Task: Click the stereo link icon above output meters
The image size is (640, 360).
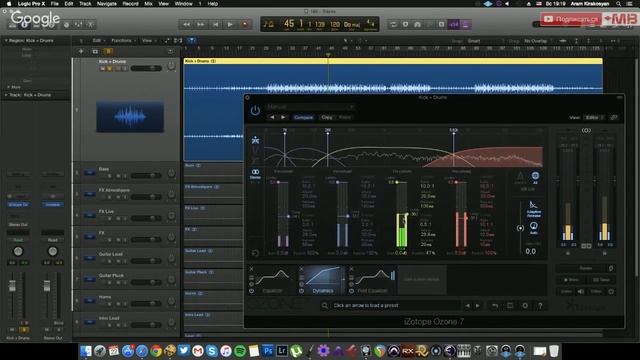Action: point(586,131)
